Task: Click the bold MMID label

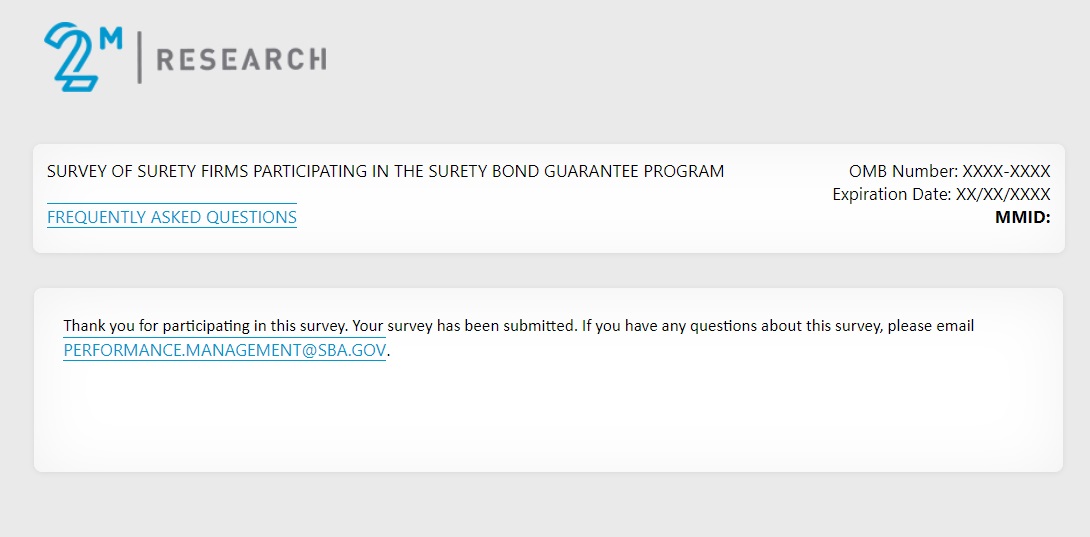Action: click(1022, 216)
